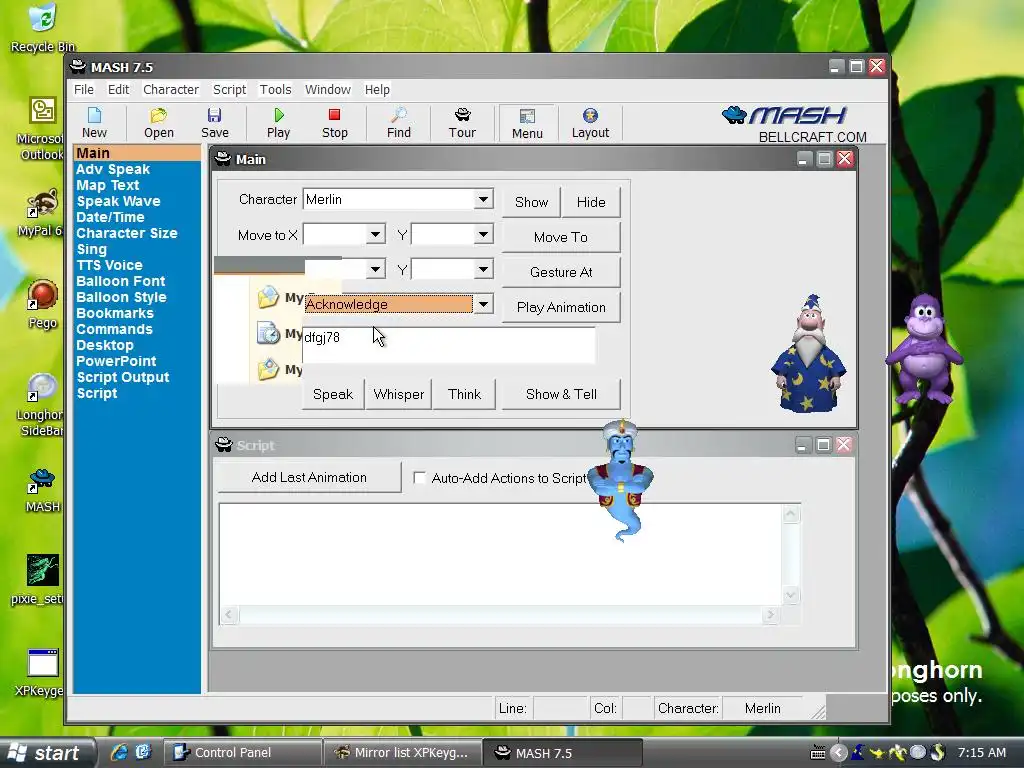Launch Internet Explorer from quick launch
Viewport: 1024px width, 768px height.
(x=120, y=752)
